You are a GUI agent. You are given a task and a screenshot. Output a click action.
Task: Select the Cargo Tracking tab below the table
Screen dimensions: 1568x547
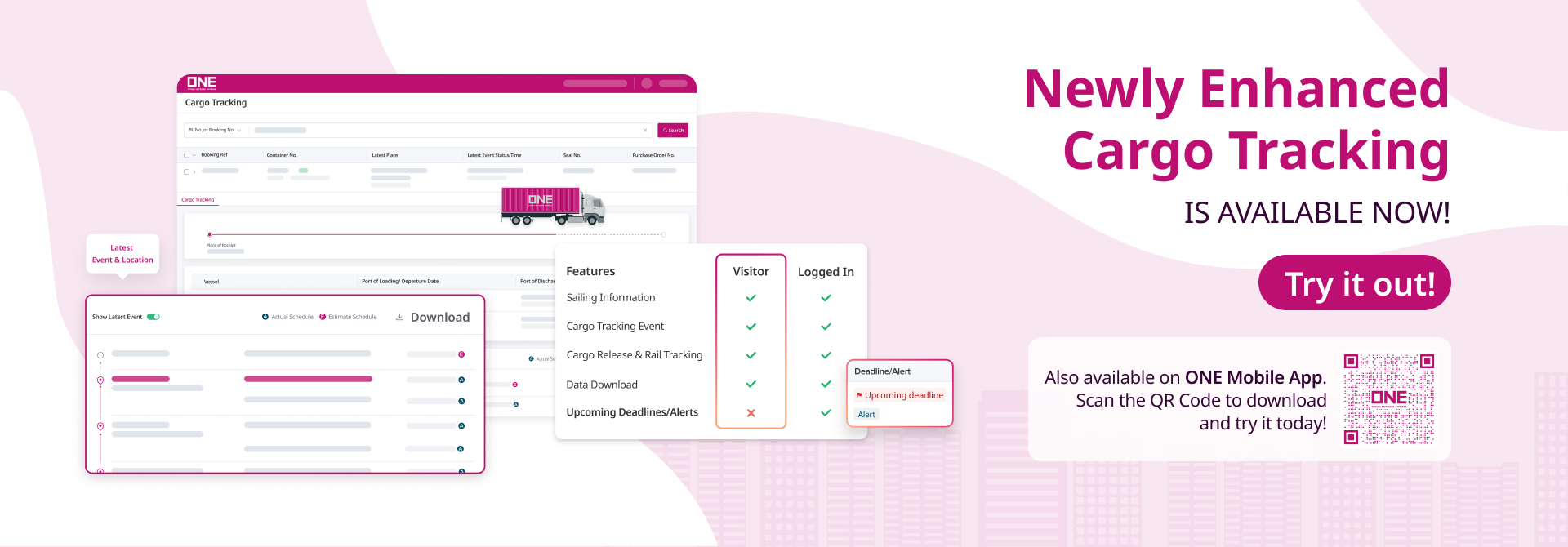tap(198, 199)
